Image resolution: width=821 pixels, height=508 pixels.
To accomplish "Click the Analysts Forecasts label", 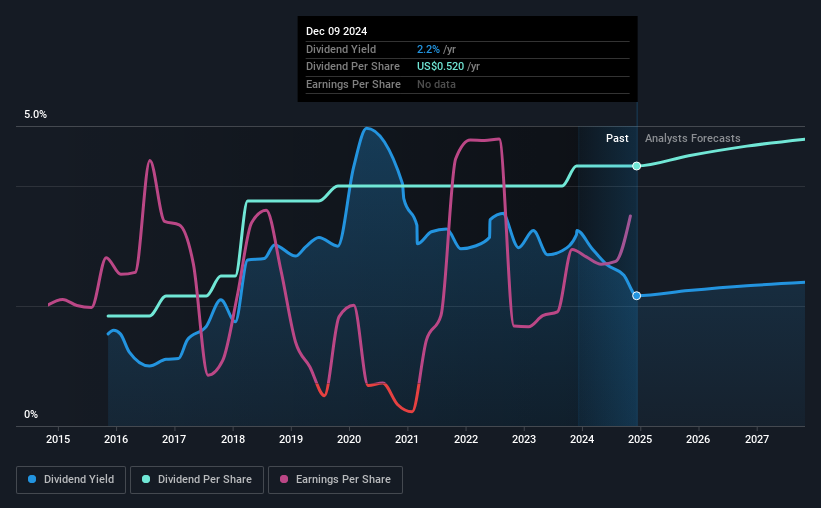I will pyautogui.click(x=693, y=138).
